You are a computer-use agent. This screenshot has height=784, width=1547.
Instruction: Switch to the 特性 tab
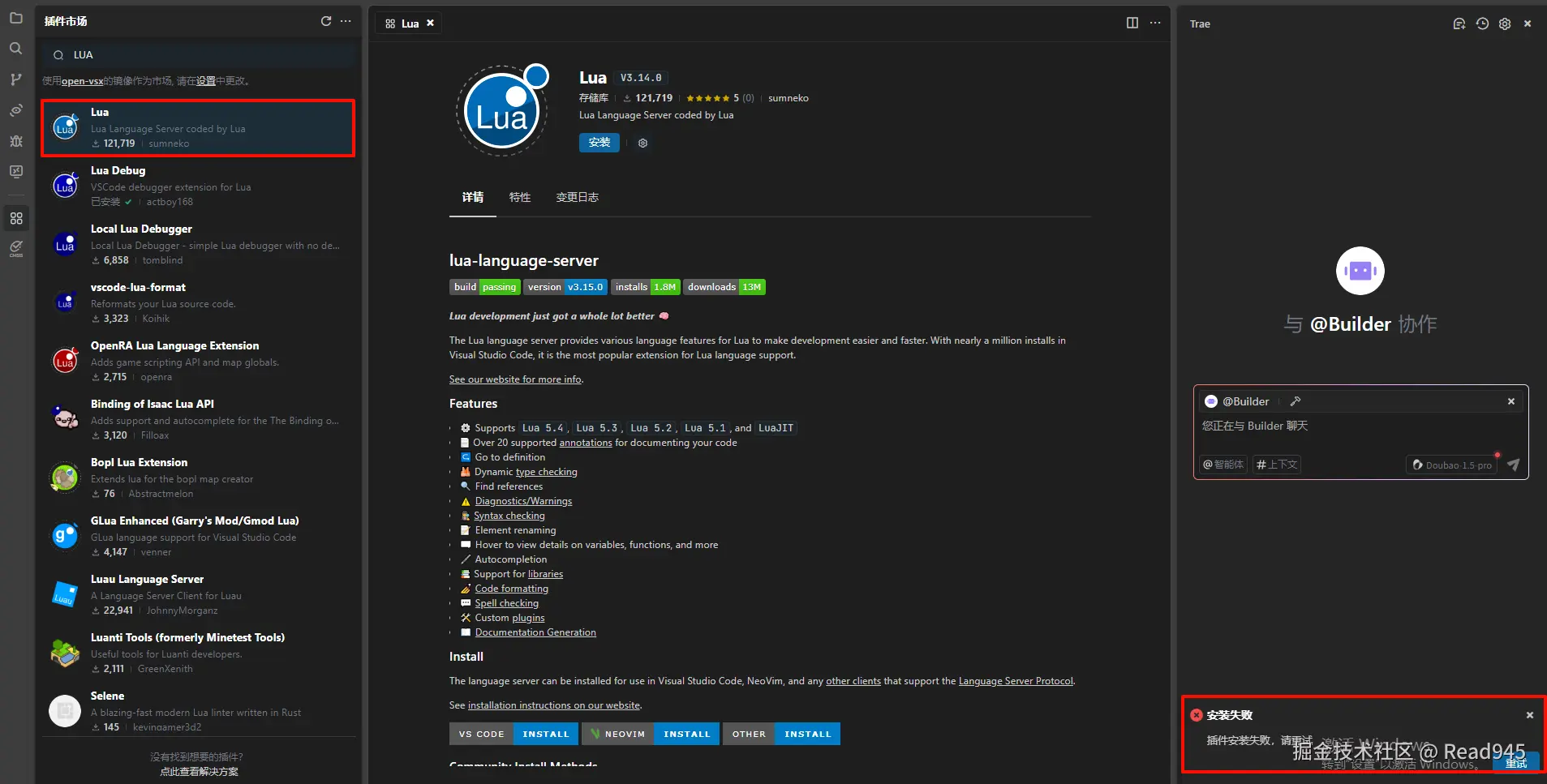(519, 198)
